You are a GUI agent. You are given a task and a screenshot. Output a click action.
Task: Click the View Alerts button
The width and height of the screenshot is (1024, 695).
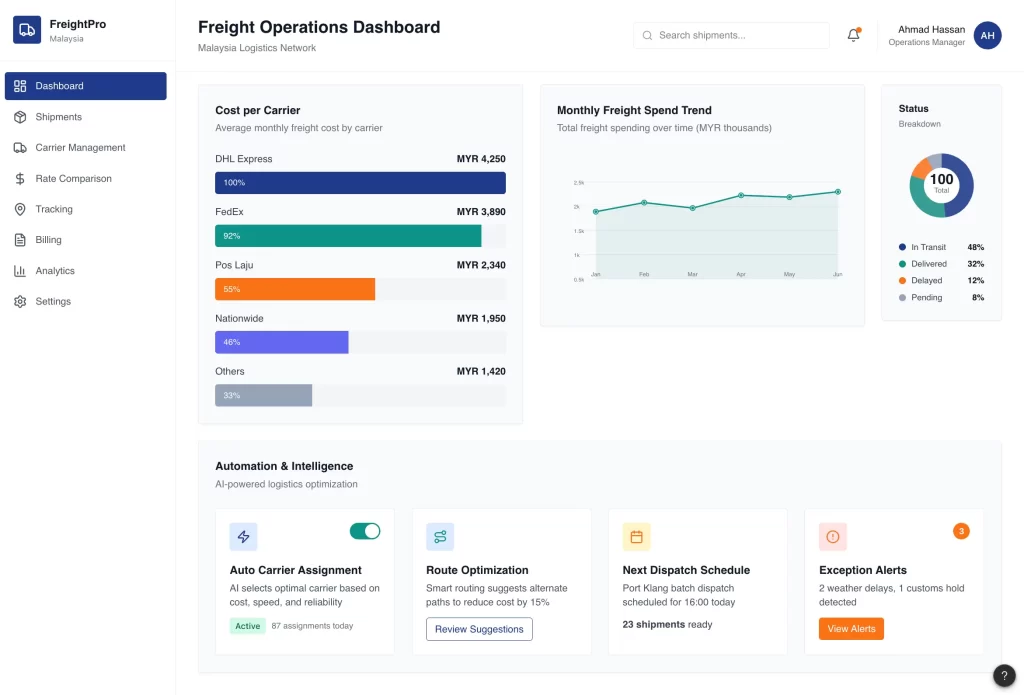pyautogui.click(x=850, y=629)
